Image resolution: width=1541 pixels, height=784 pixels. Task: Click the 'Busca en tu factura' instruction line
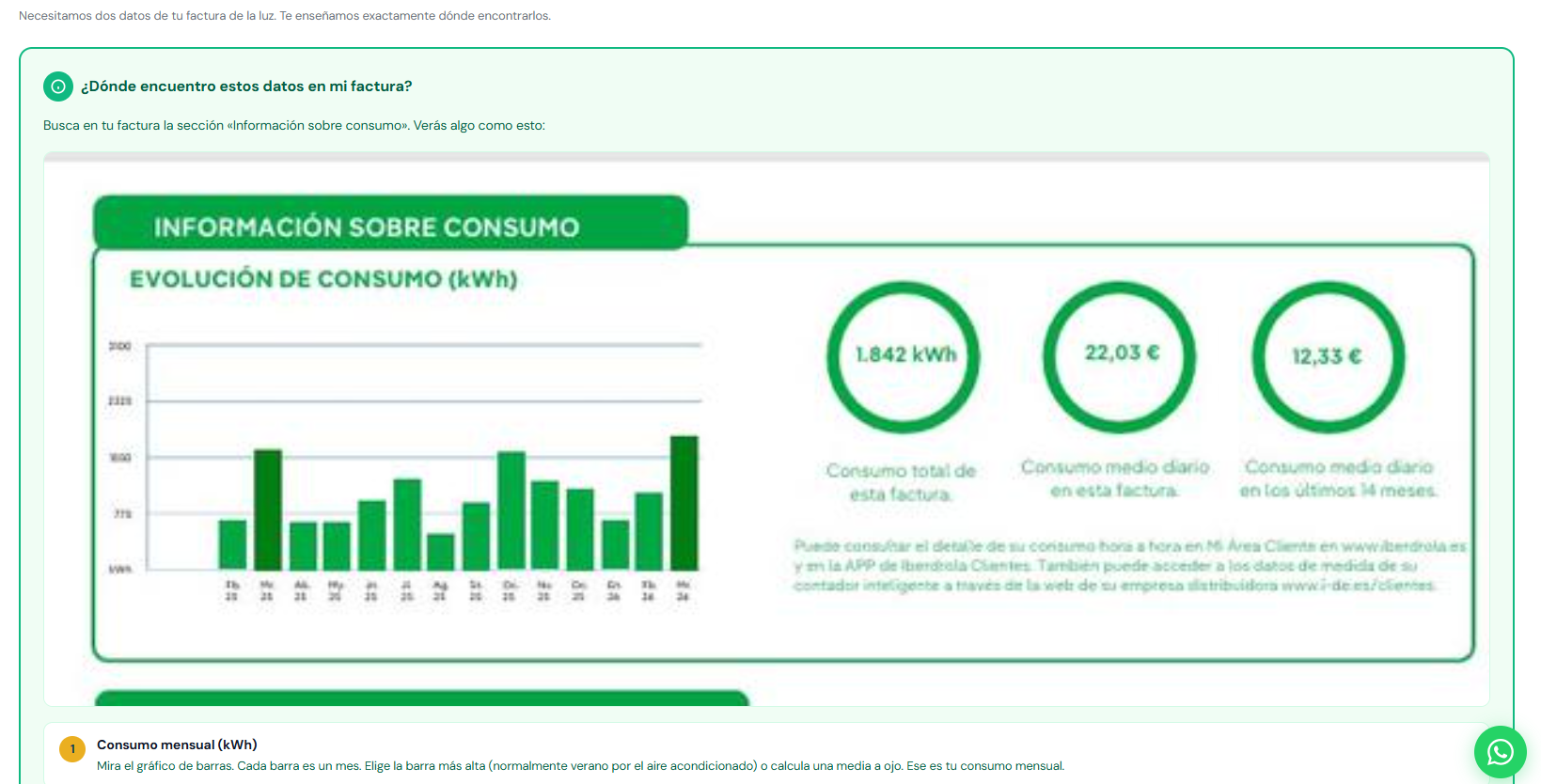coord(294,125)
